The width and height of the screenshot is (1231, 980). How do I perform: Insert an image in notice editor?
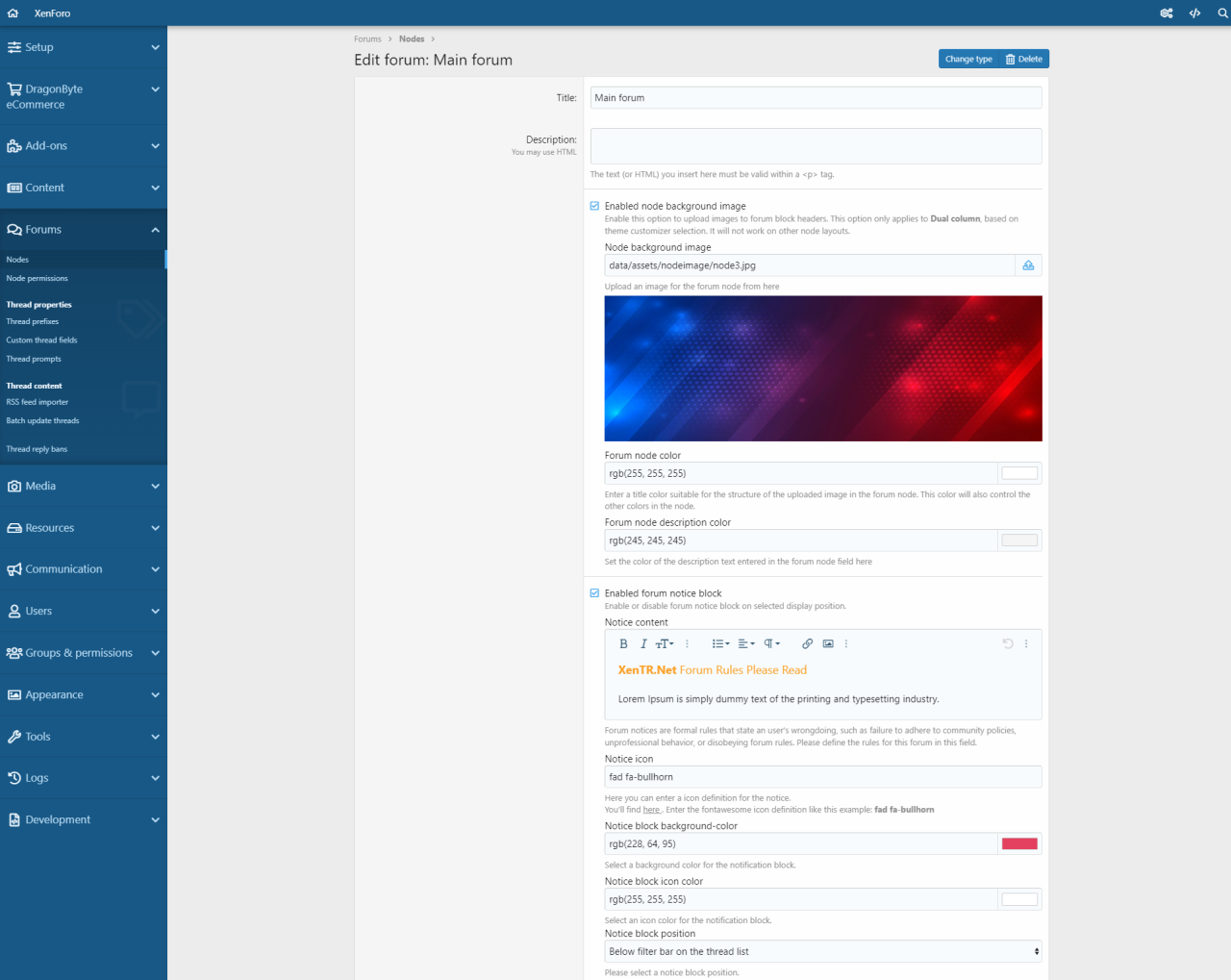[828, 644]
